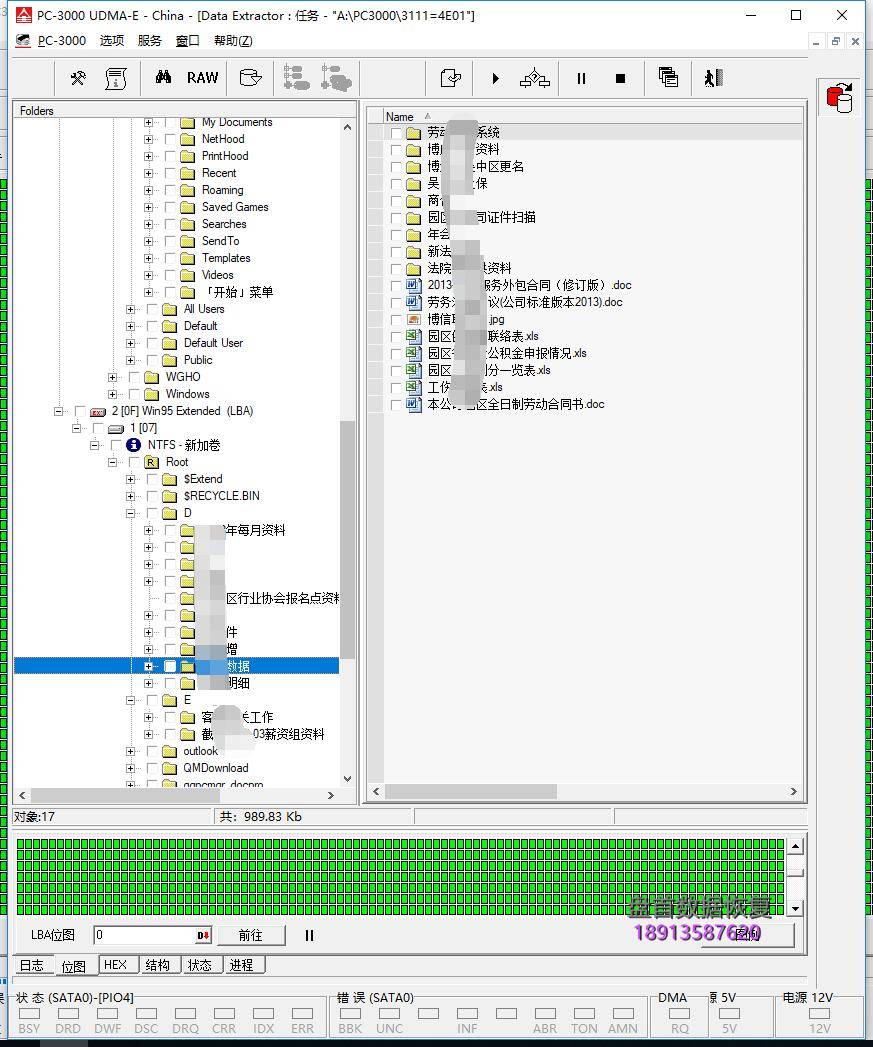This screenshot has width=873, height=1047.
Task: Select the SendTo folder in tree
Action: coord(220,241)
